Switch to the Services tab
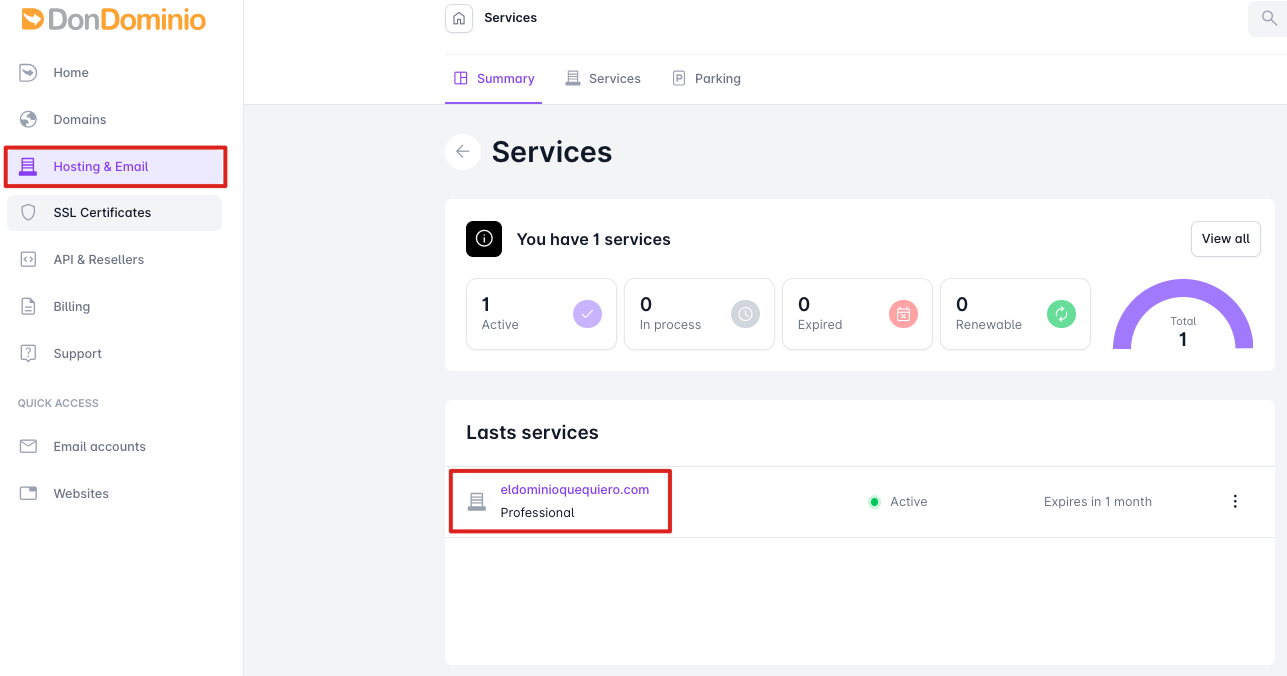The width and height of the screenshot is (1287, 676). click(603, 78)
